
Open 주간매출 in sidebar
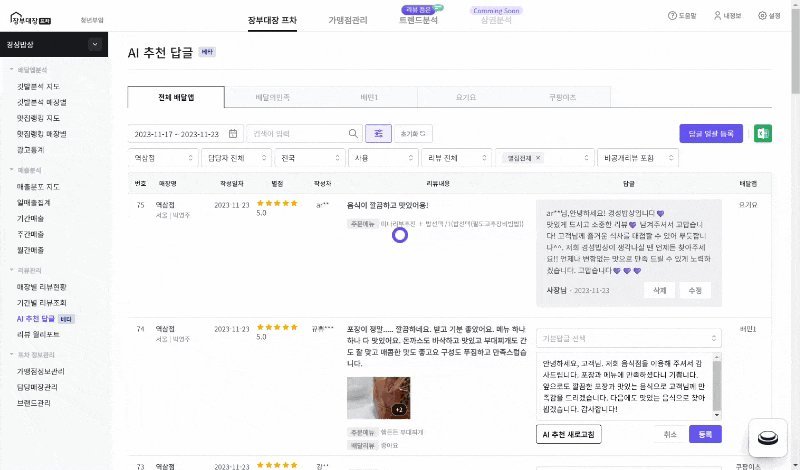pyautogui.click(x=31, y=234)
